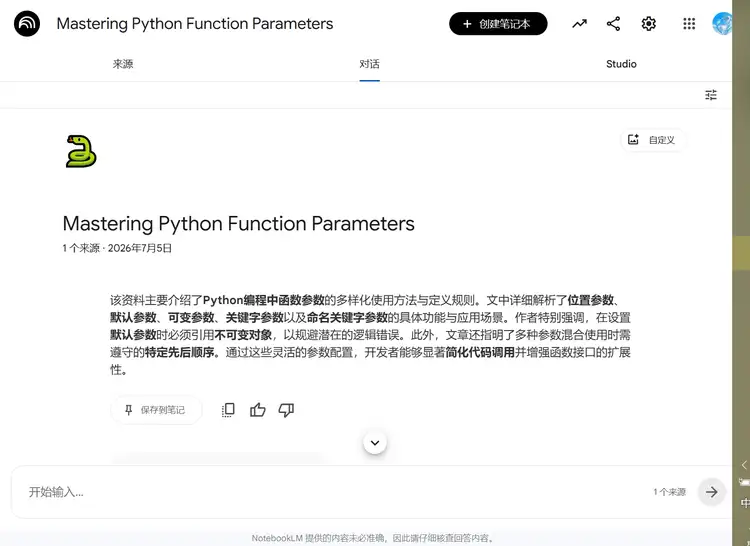Click the 中 input method indicator
The width and height of the screenshot is (750, 546).
click(745, 503)
